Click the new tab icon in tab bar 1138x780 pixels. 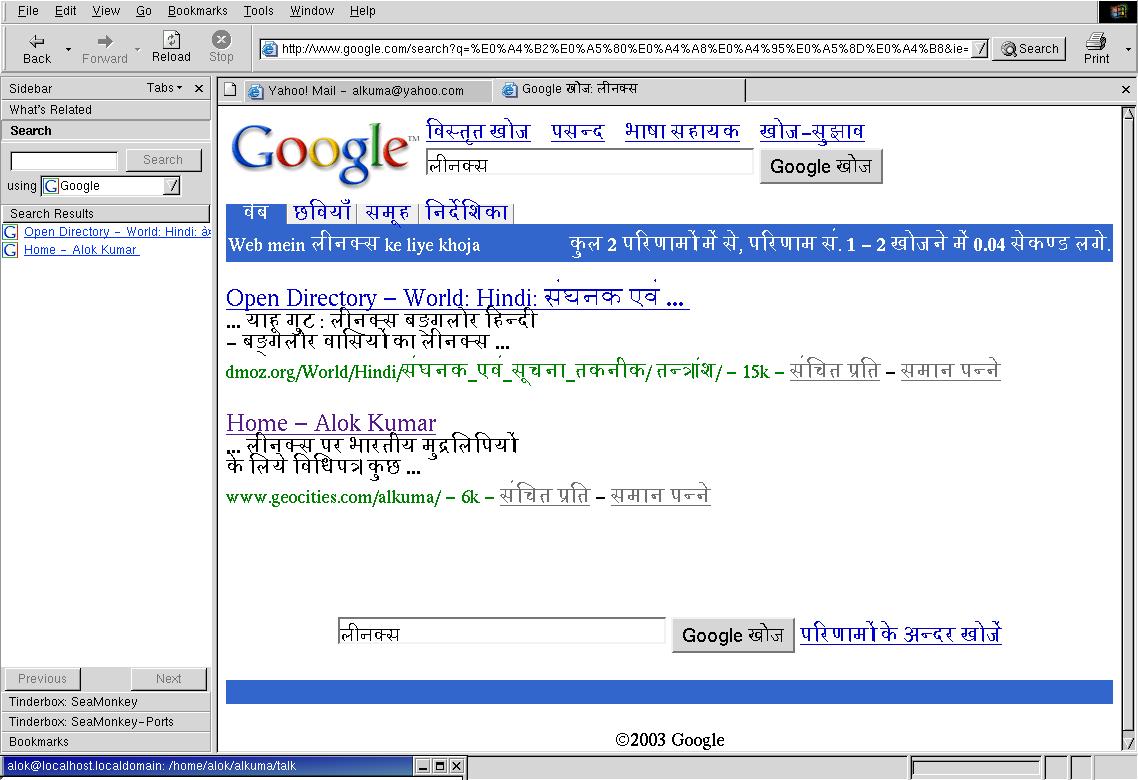(x=231, y=89)
